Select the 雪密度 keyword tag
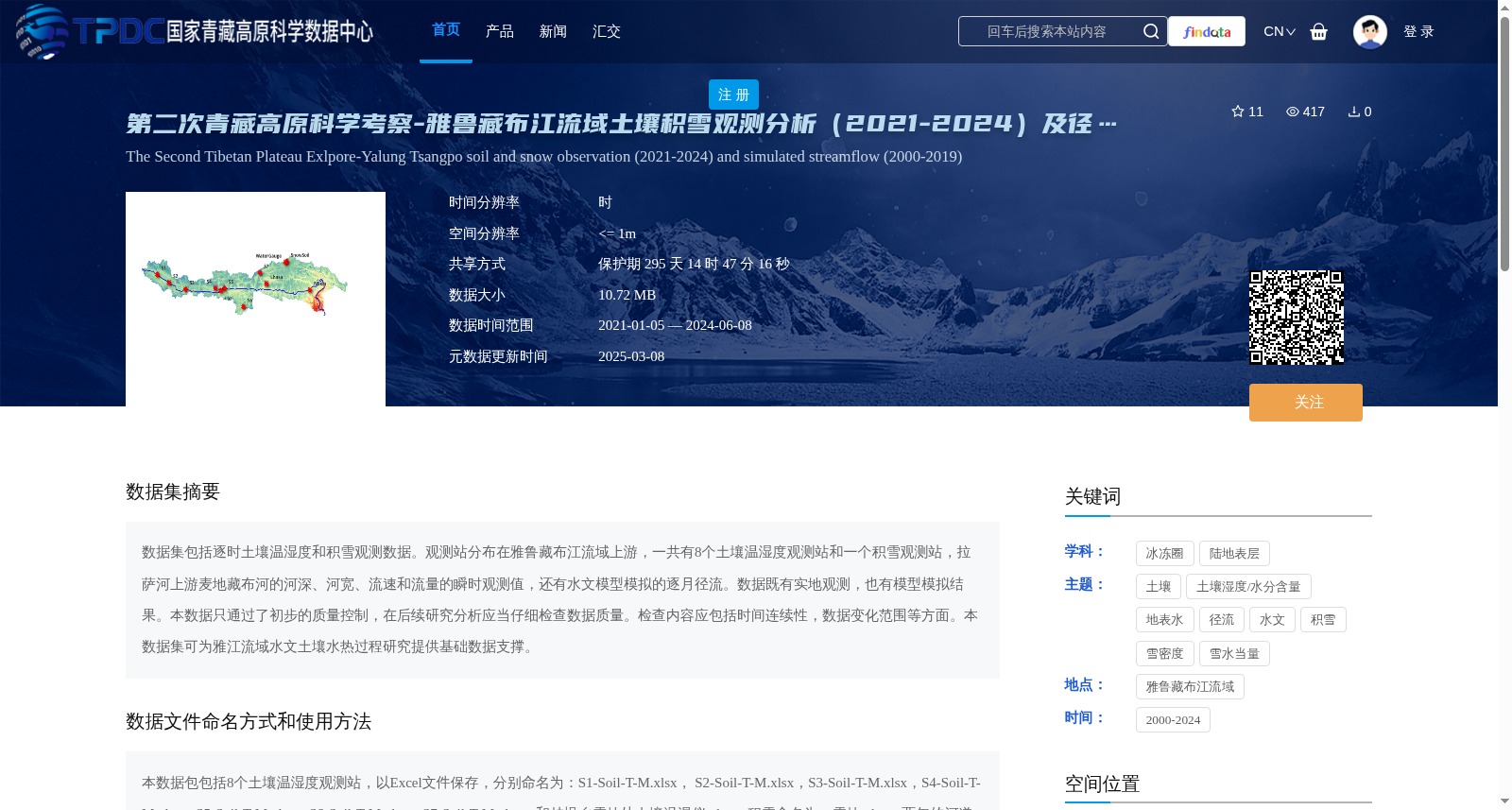 coord(1165,654)
